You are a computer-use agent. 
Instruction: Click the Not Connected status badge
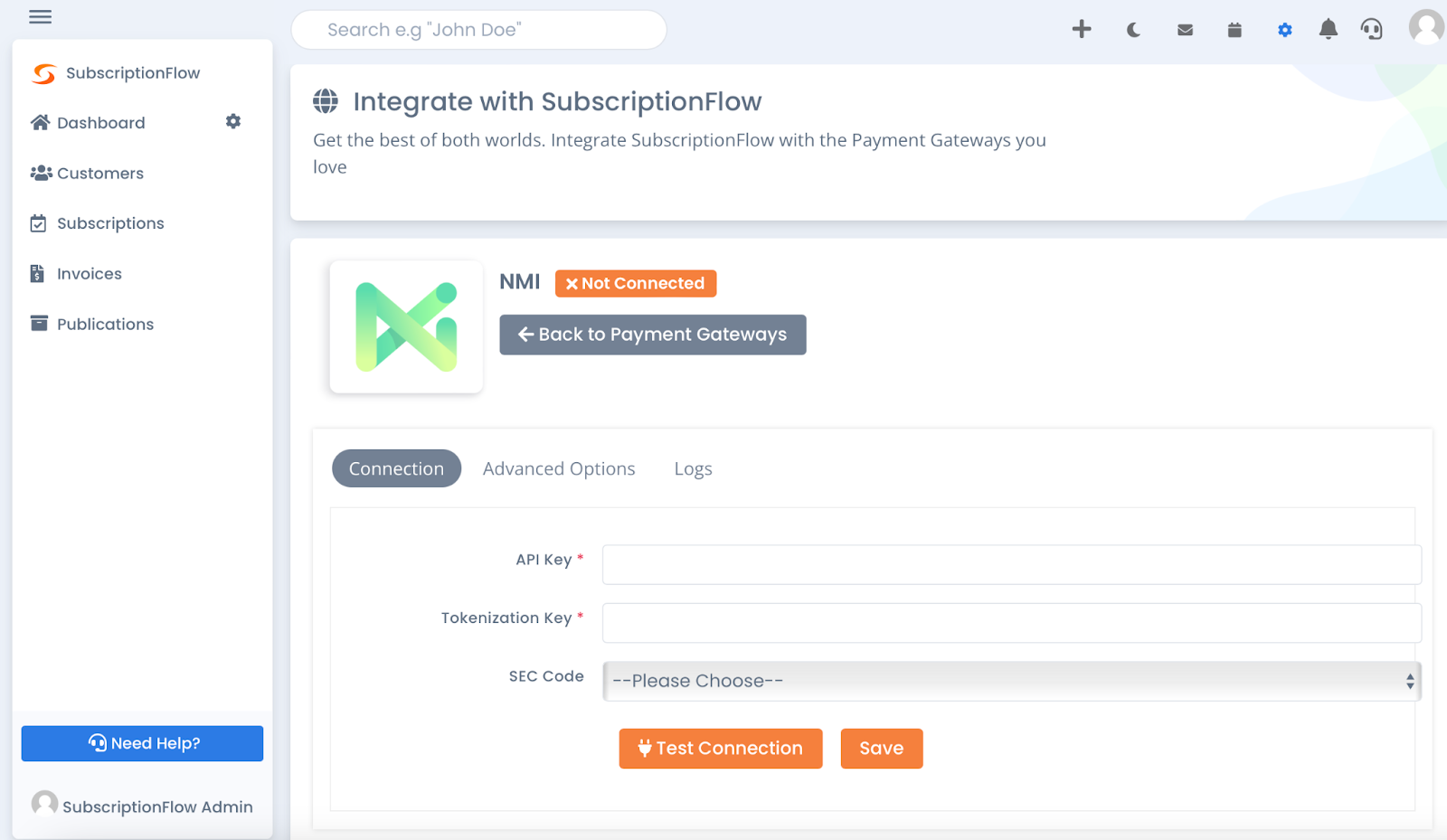click(x=636, y=283)
